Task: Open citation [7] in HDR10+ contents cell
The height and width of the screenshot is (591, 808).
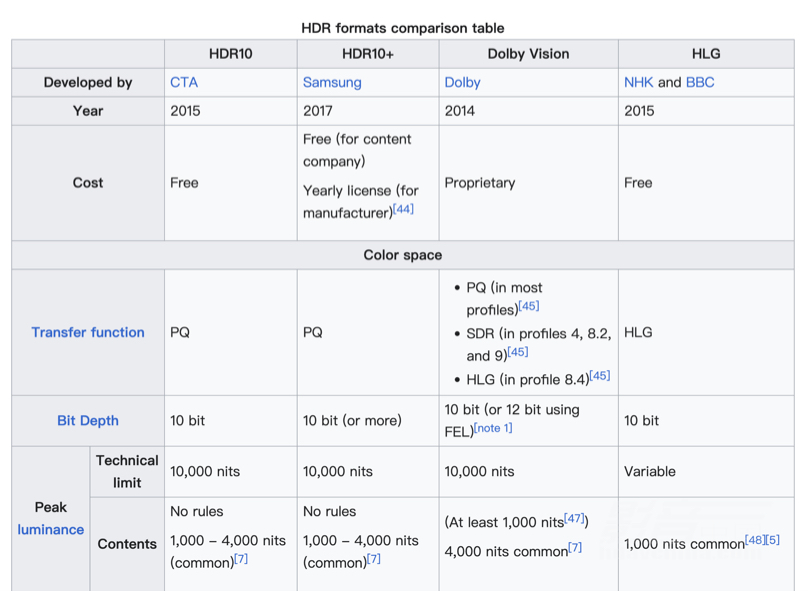Action: point(374,559)
